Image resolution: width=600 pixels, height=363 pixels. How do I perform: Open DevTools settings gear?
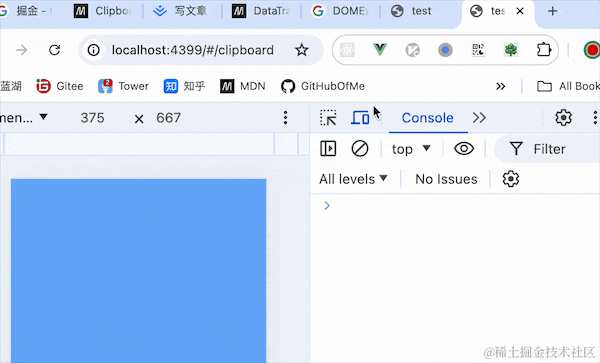pos(563,118)
